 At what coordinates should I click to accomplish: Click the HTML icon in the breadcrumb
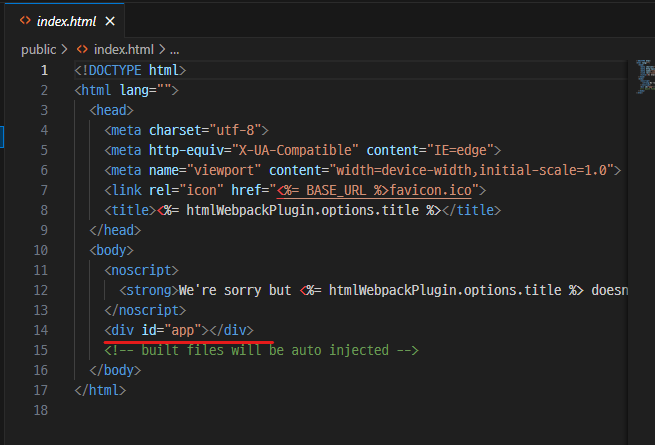coord(82,49)
